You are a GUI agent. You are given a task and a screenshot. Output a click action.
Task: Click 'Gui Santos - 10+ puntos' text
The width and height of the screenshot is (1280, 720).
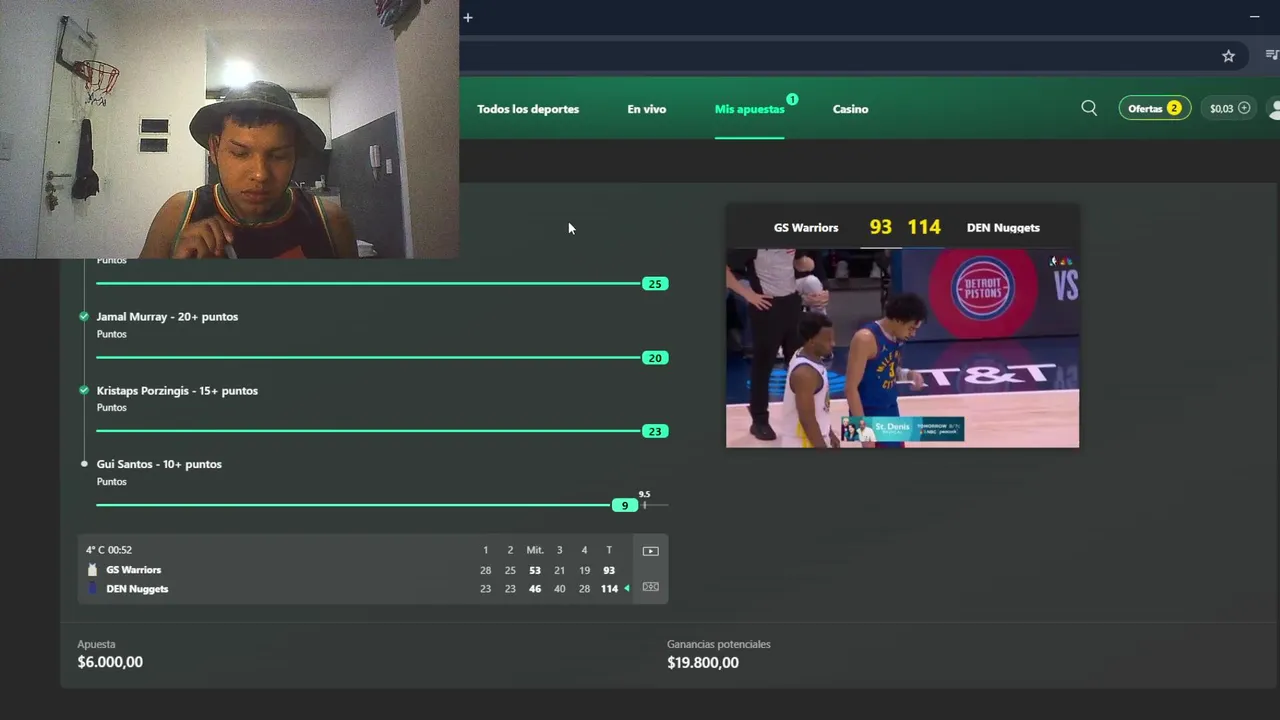point(159,464)
